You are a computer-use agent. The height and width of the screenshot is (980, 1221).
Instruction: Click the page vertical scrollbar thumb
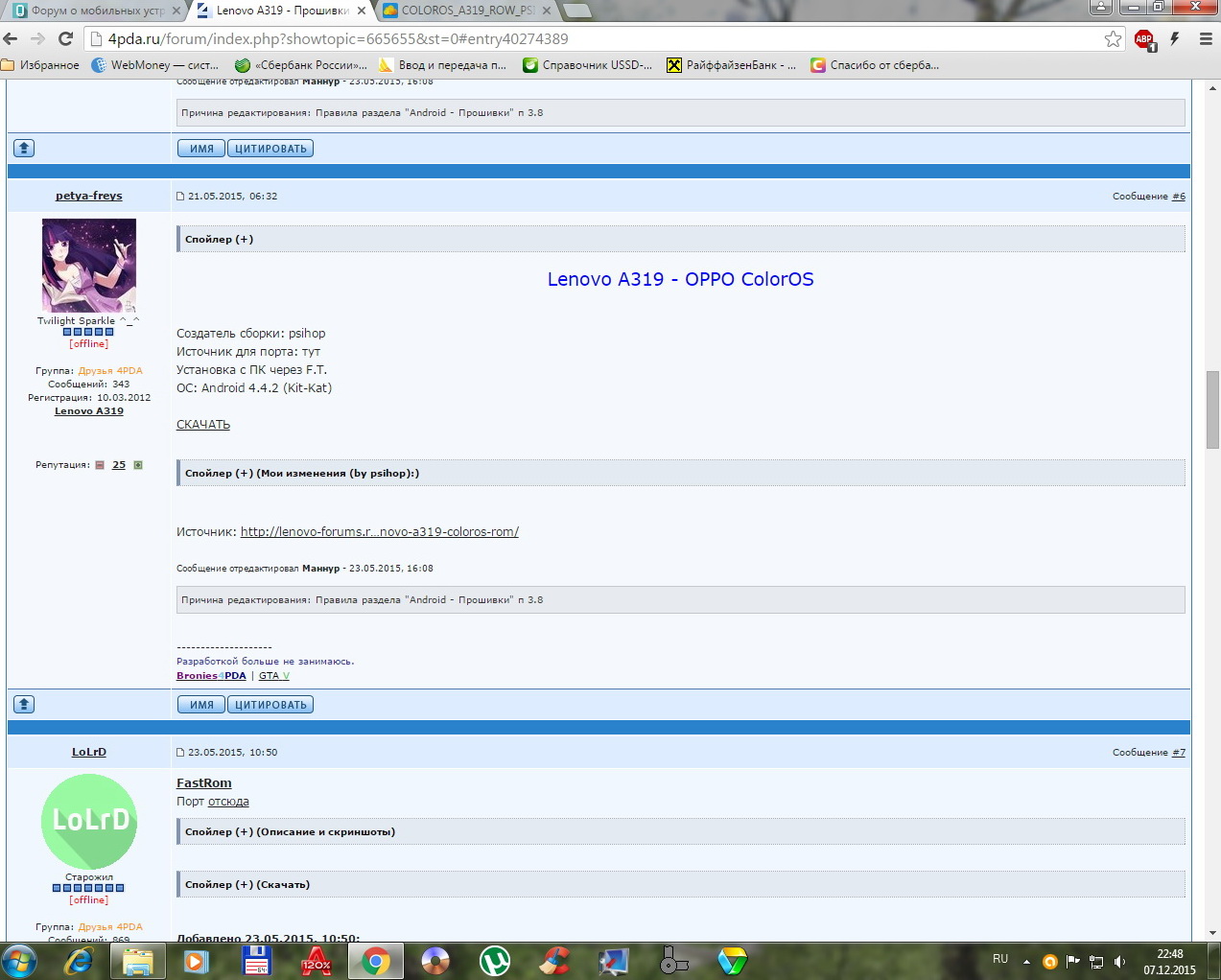tap(1212, 408)
